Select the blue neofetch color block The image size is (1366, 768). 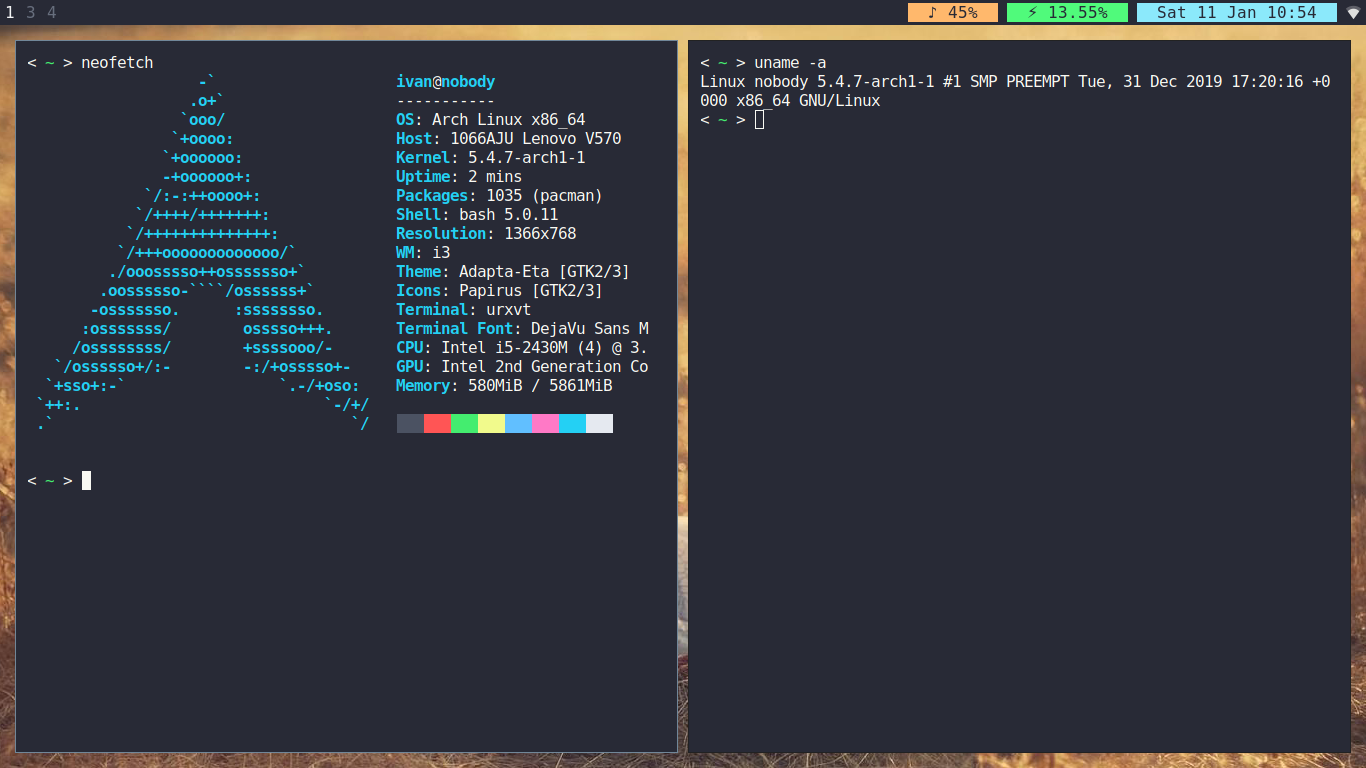pos(518,424)
